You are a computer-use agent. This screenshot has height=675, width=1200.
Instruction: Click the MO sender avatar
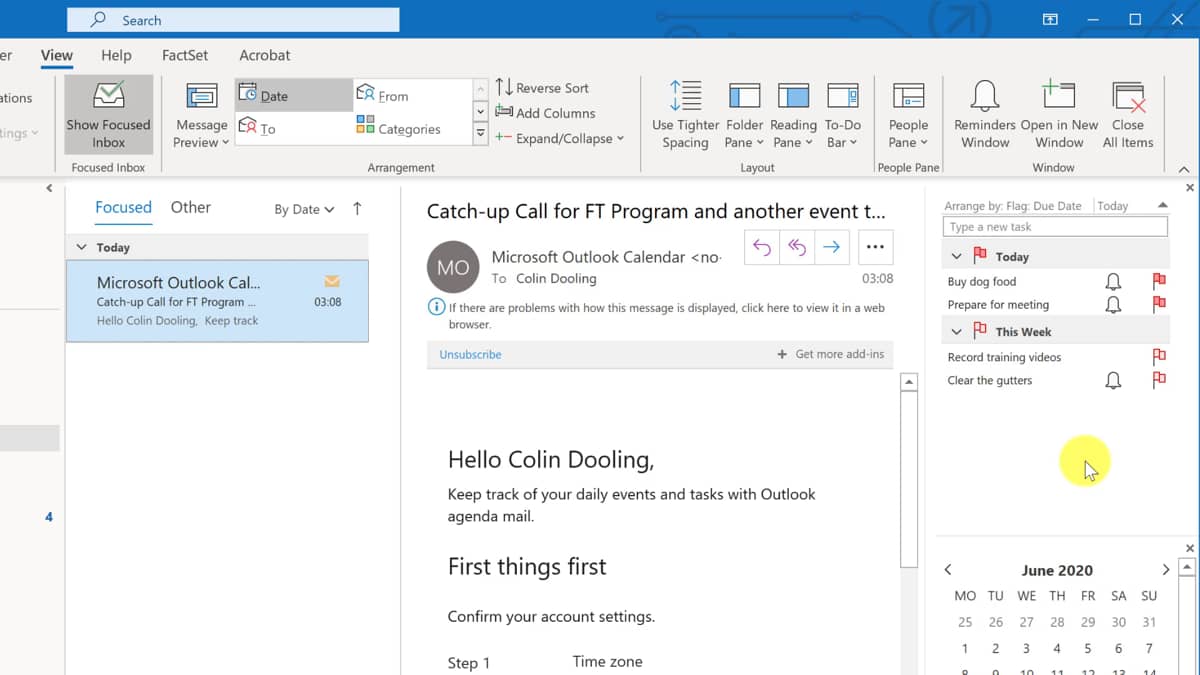pos(453,267)
